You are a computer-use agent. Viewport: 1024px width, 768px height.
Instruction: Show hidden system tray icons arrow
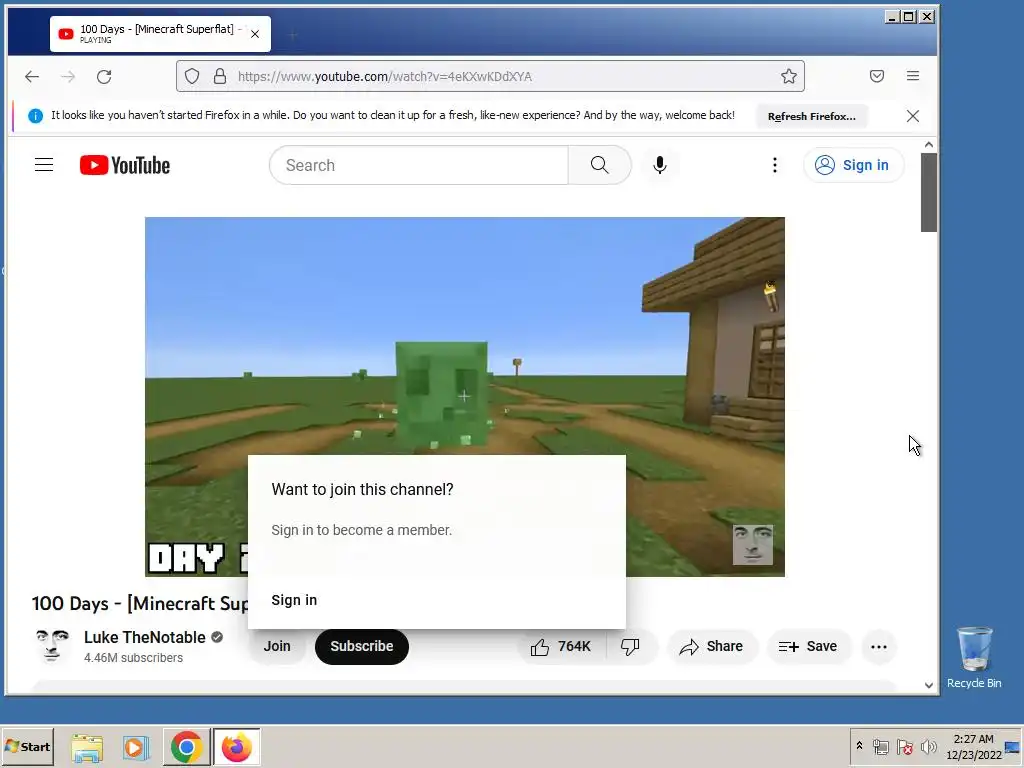[859, 746]
